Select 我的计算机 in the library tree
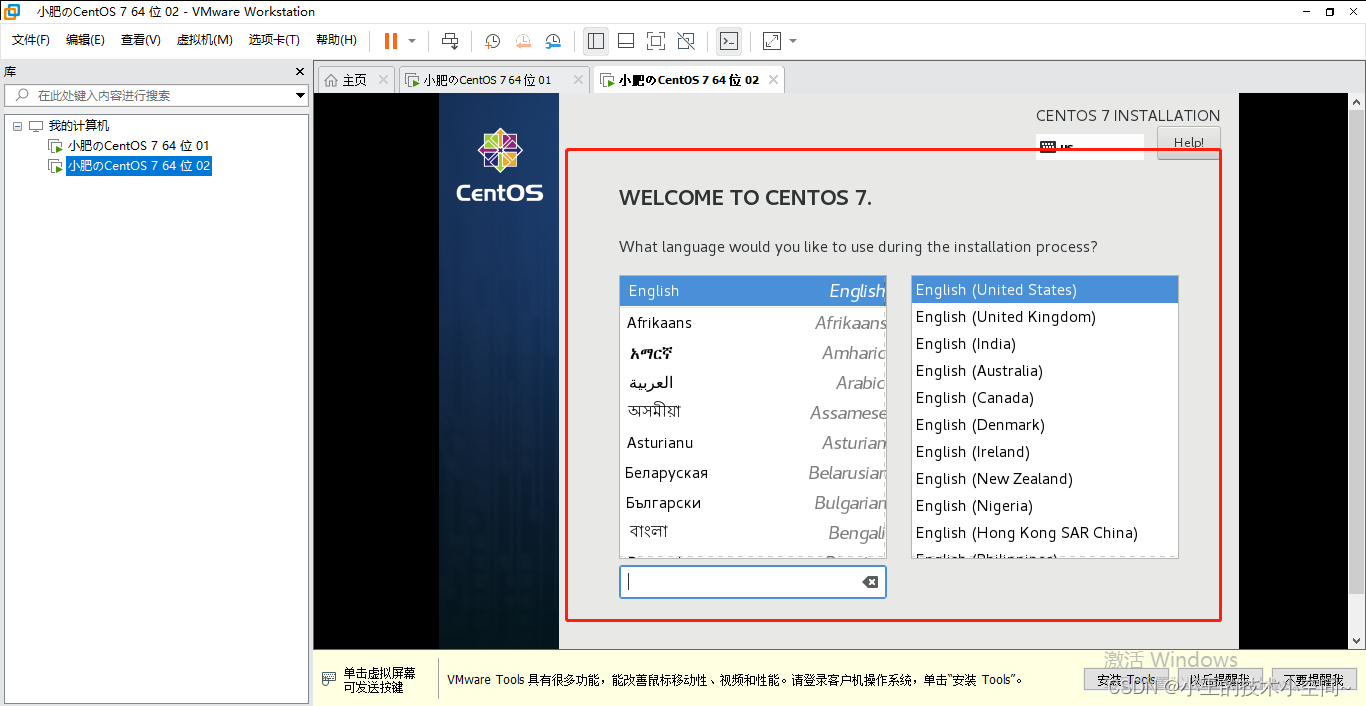Viewport: 1366px width, 706px height. coord(79,126)
